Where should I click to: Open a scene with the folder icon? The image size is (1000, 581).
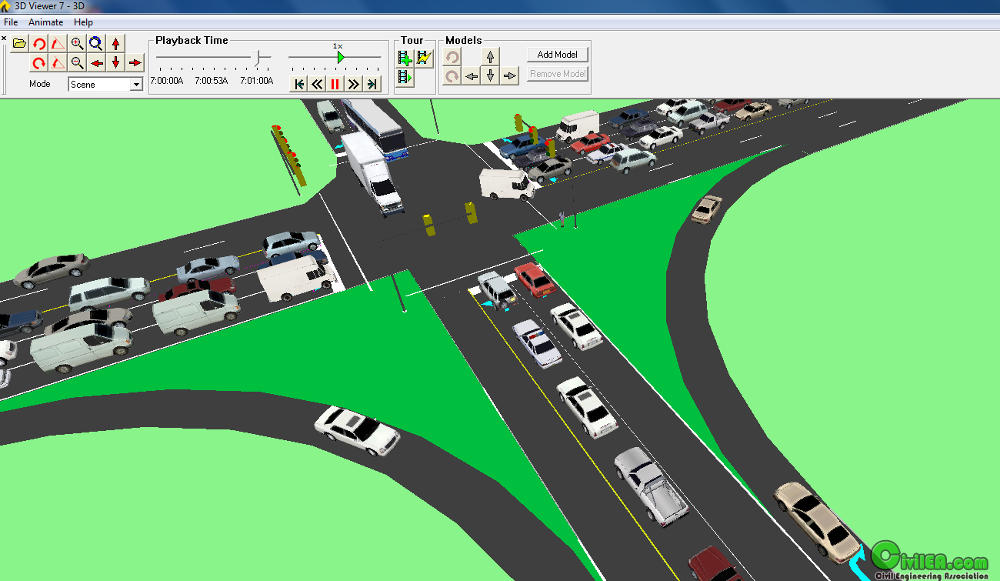point(18,43)
